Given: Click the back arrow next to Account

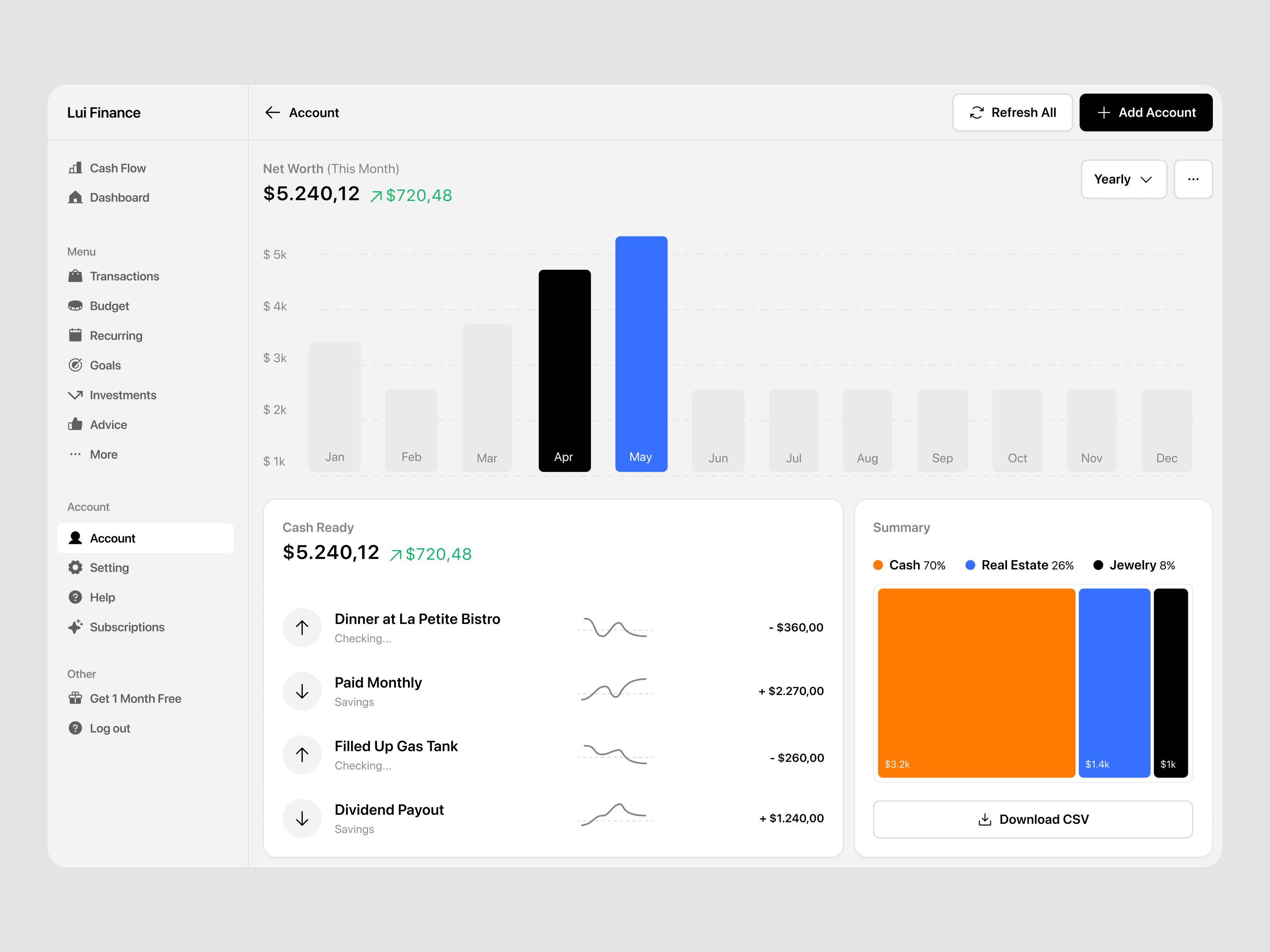Looking at the screenshot, I should 273,113.
